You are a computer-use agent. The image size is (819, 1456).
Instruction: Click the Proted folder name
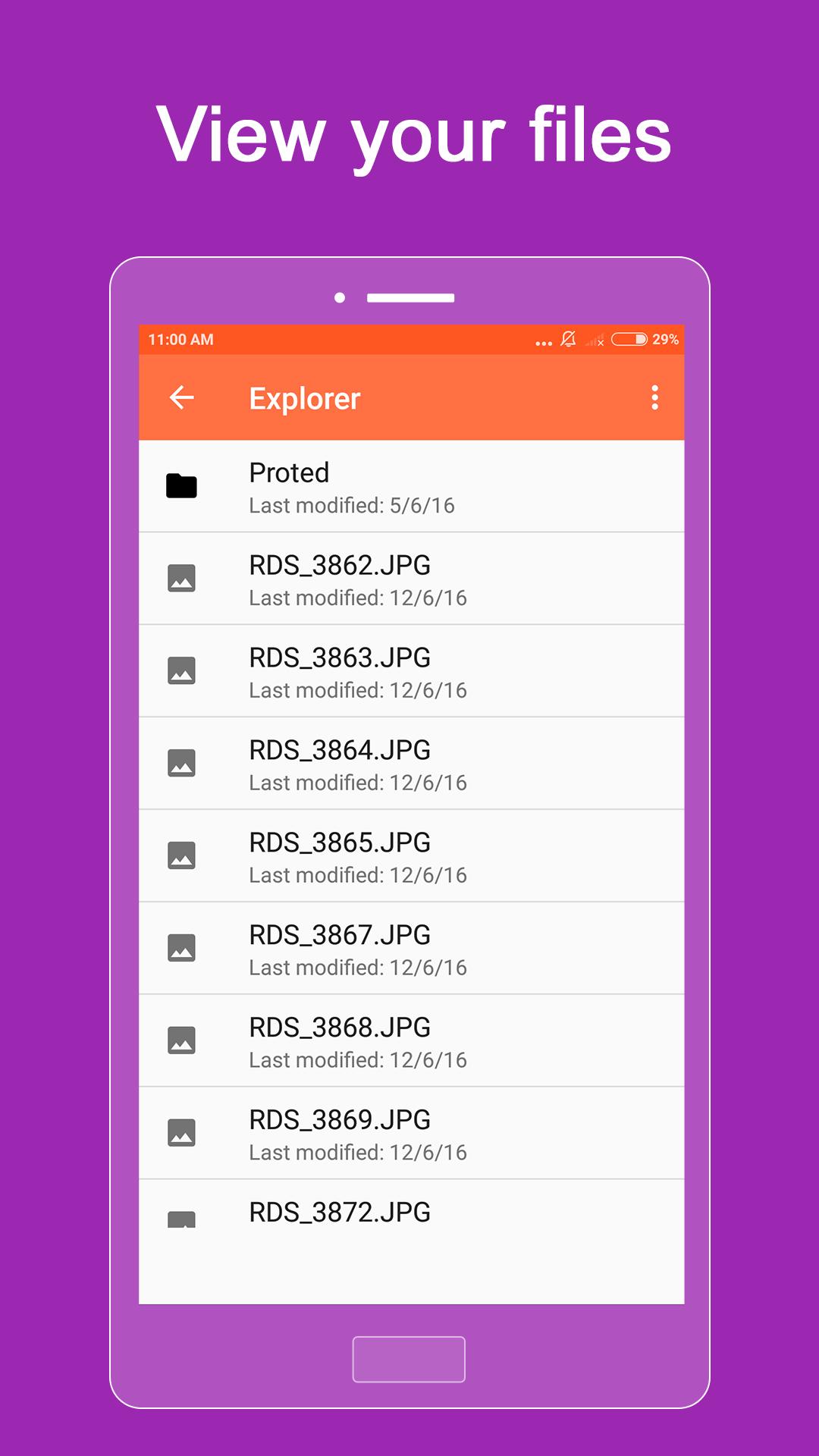point(289,473)
